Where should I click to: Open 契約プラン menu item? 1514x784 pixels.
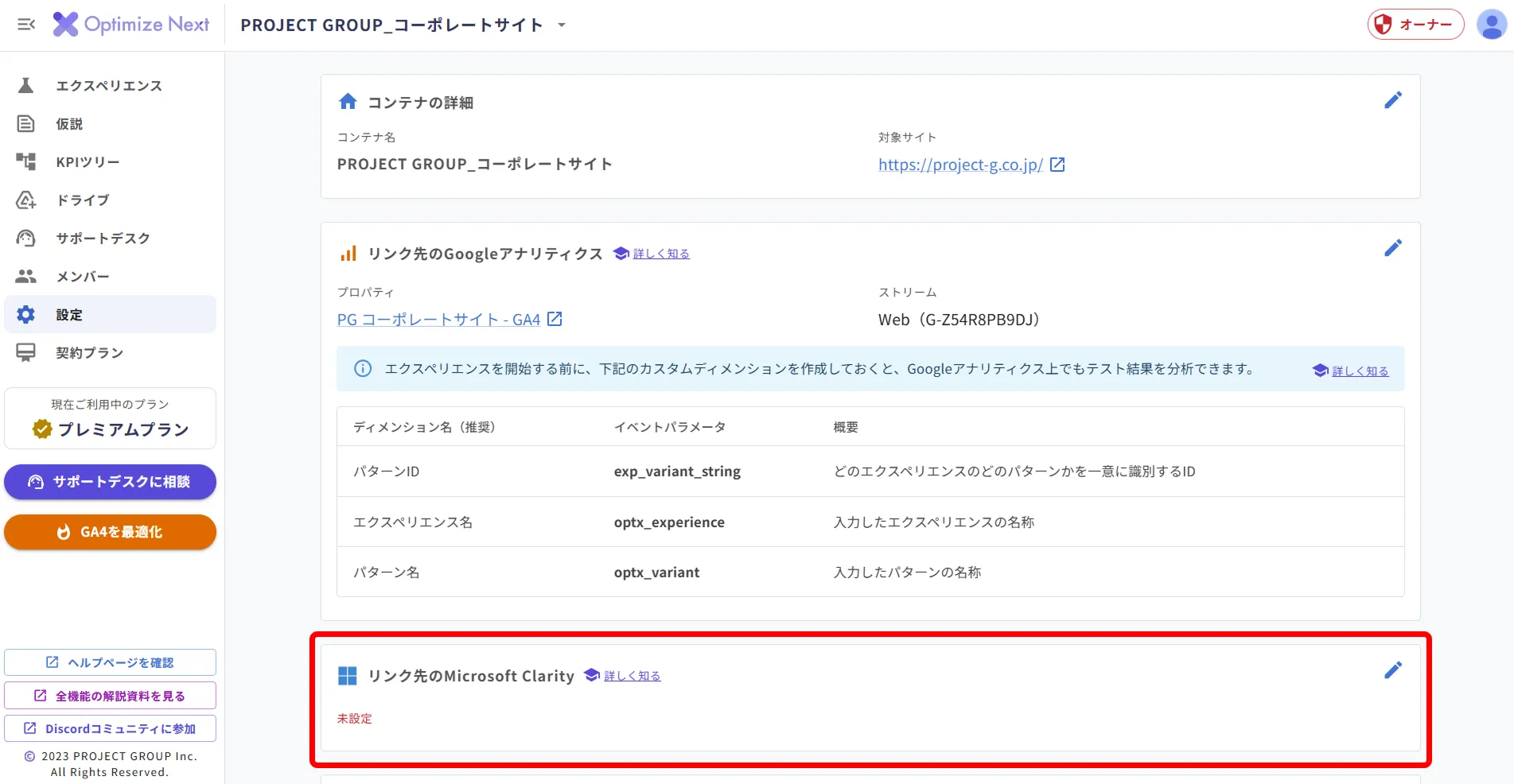point(110,353)
